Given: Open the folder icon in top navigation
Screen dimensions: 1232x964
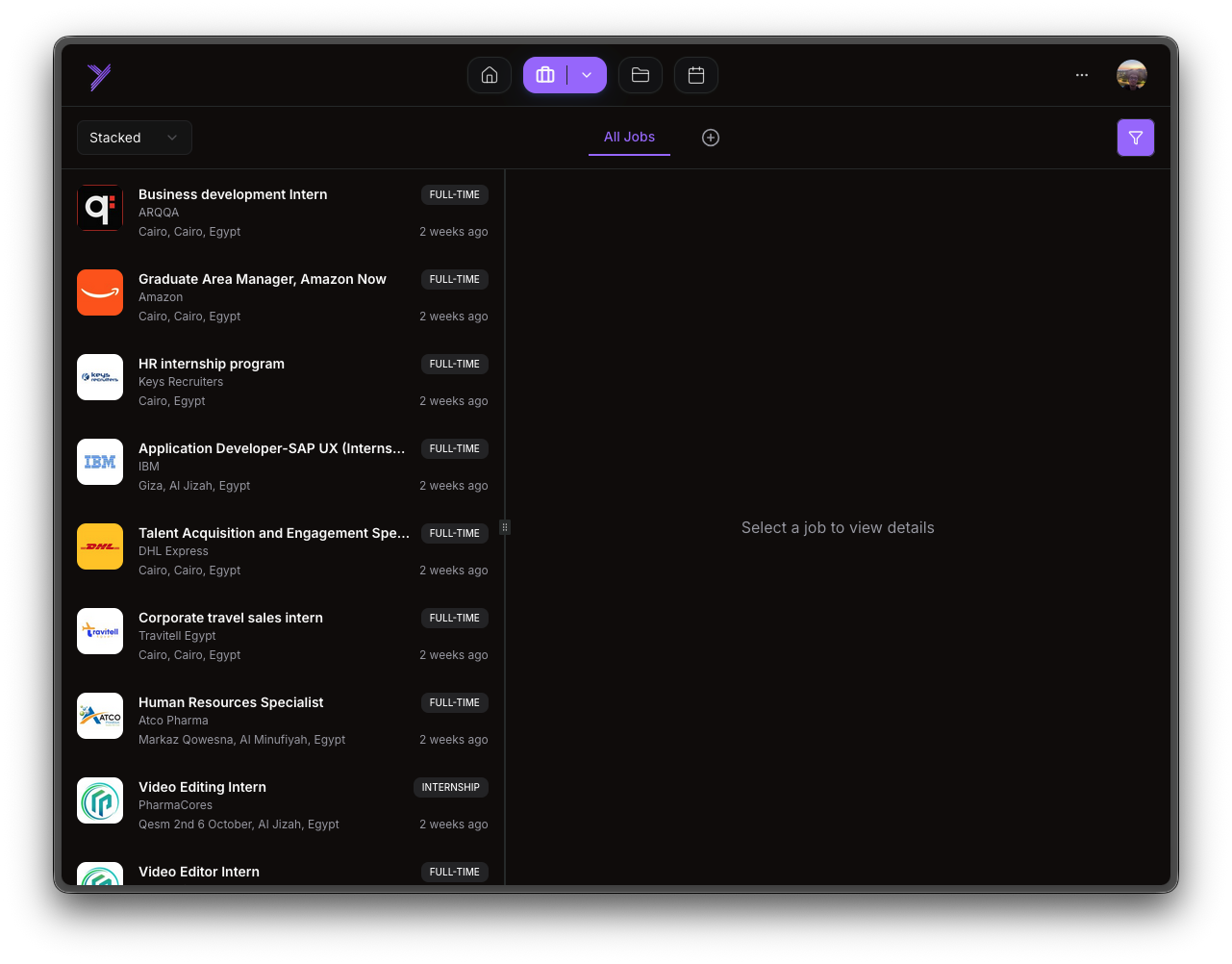Looking at the screenshot, I should pos(641,75).
